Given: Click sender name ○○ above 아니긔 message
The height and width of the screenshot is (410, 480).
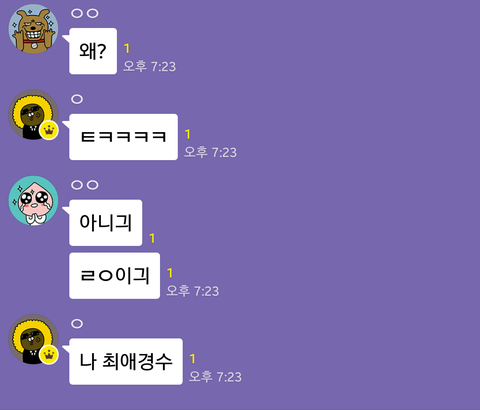Looking at the screenshot, I should coord(85,185).
